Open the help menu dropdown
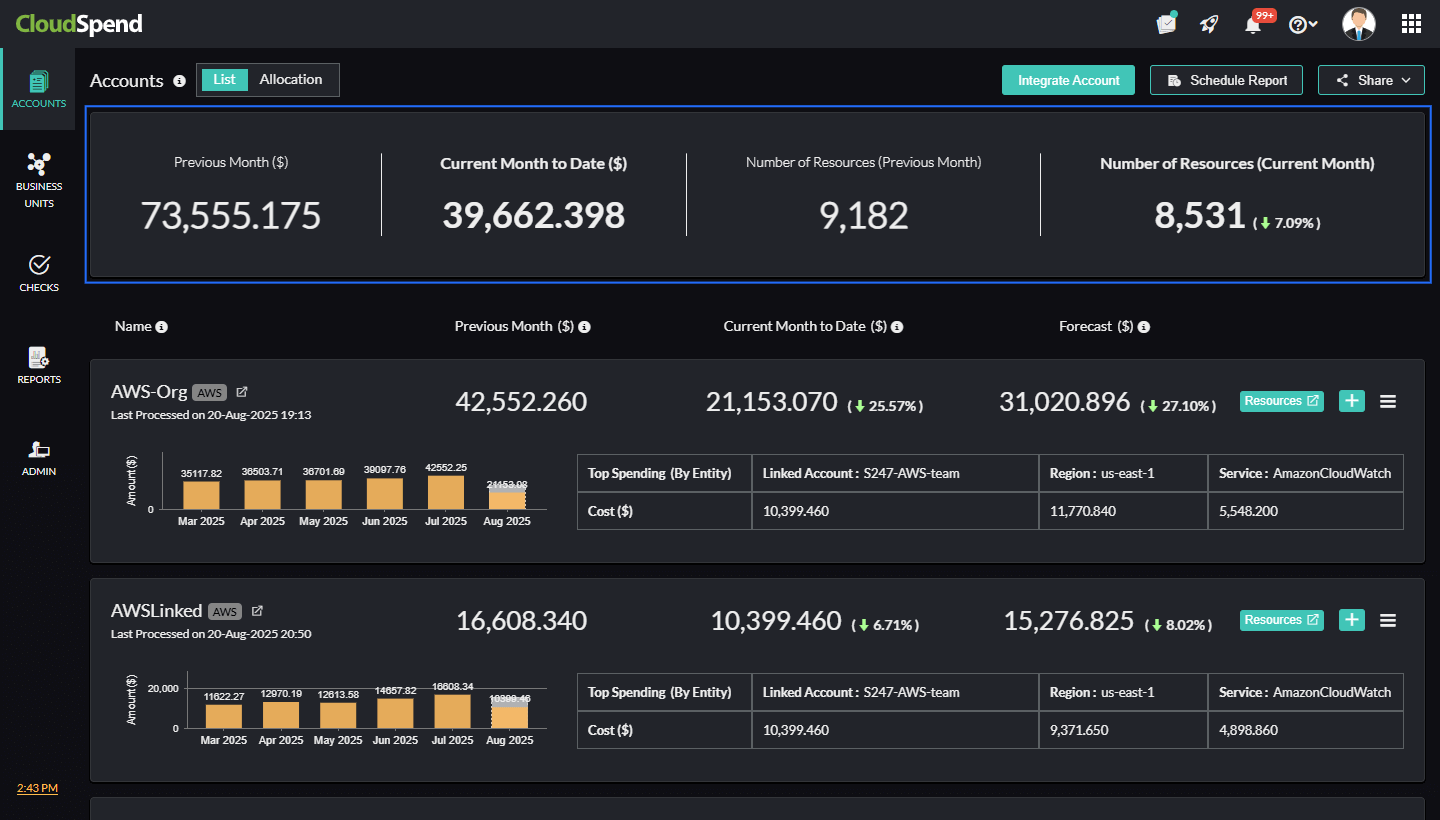 [x=1302, y=24]
